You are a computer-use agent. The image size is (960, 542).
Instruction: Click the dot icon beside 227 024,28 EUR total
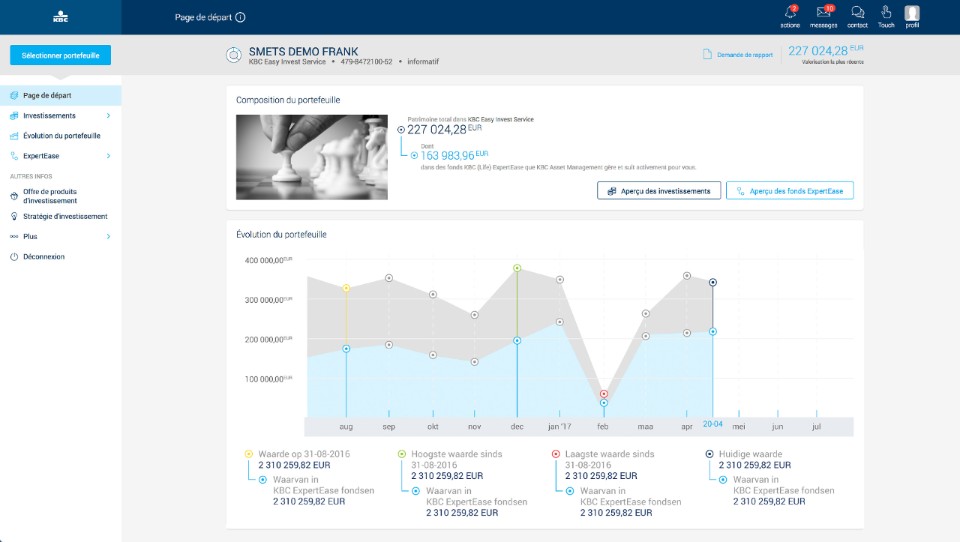(401, 130)
